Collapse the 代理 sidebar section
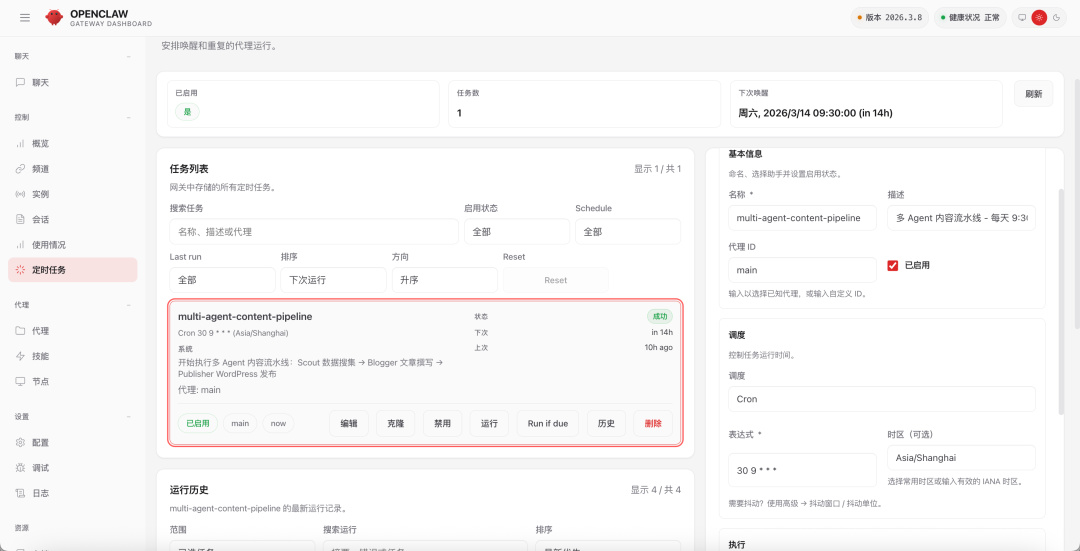Viewport: 1080px width, 551px height. 129,305
